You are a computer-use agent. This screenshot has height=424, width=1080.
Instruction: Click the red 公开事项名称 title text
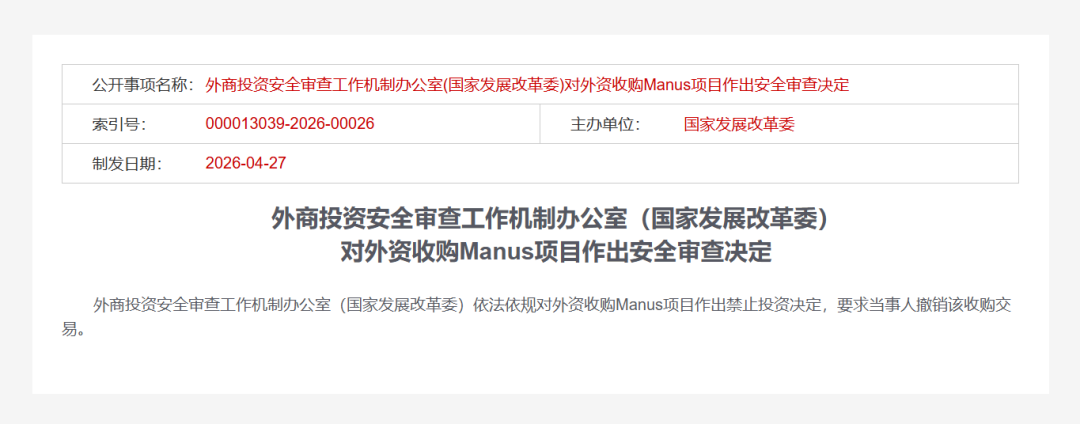(527, 85)
